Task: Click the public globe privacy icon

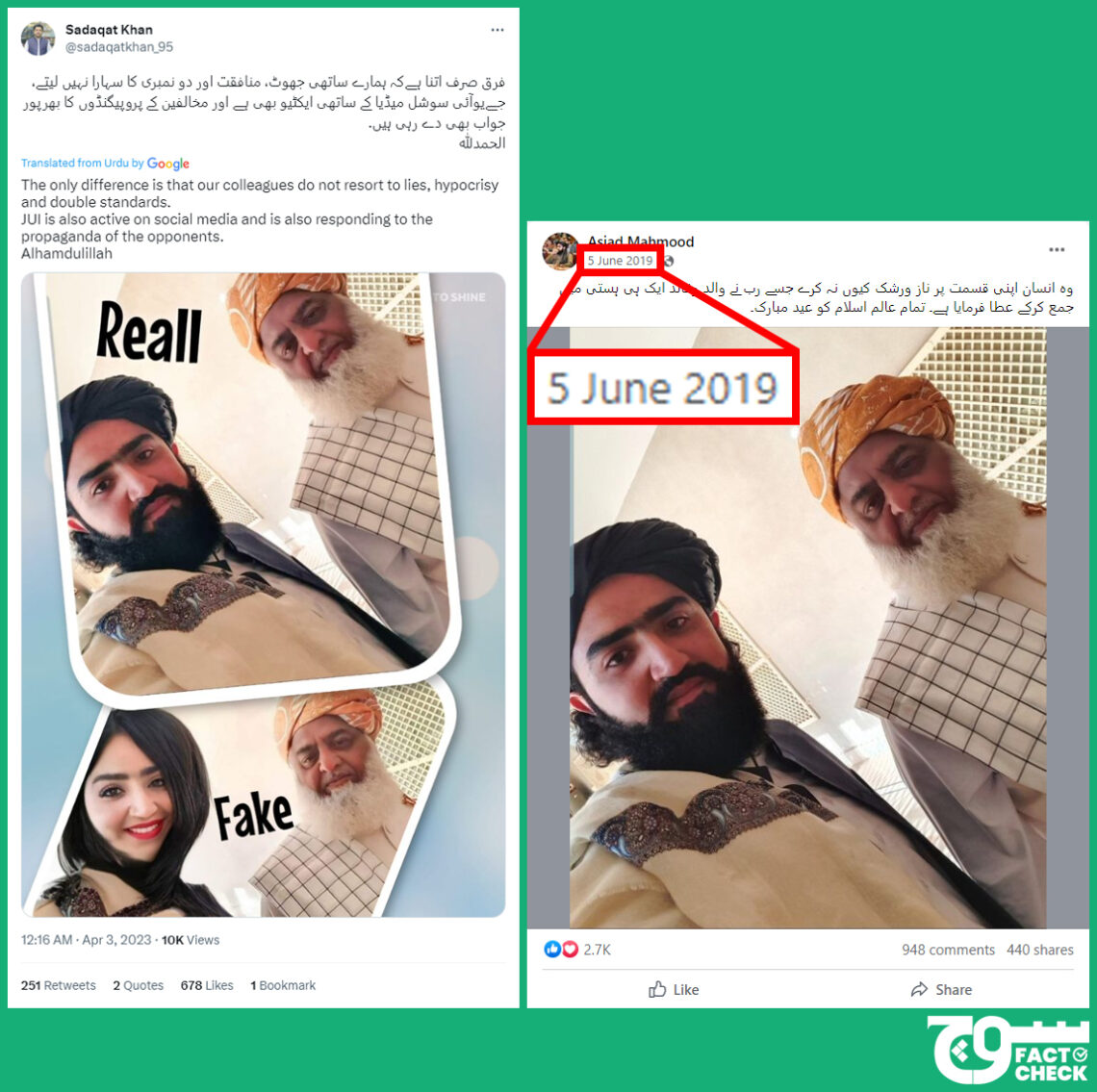Action: [668, 261]
